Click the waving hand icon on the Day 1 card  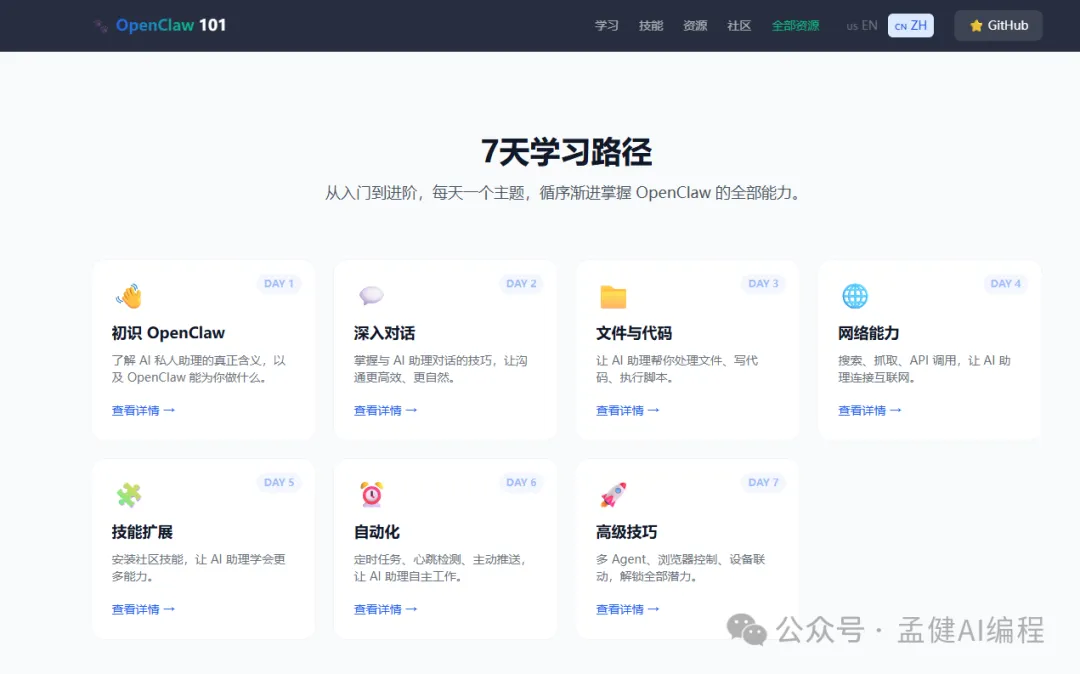129,295
